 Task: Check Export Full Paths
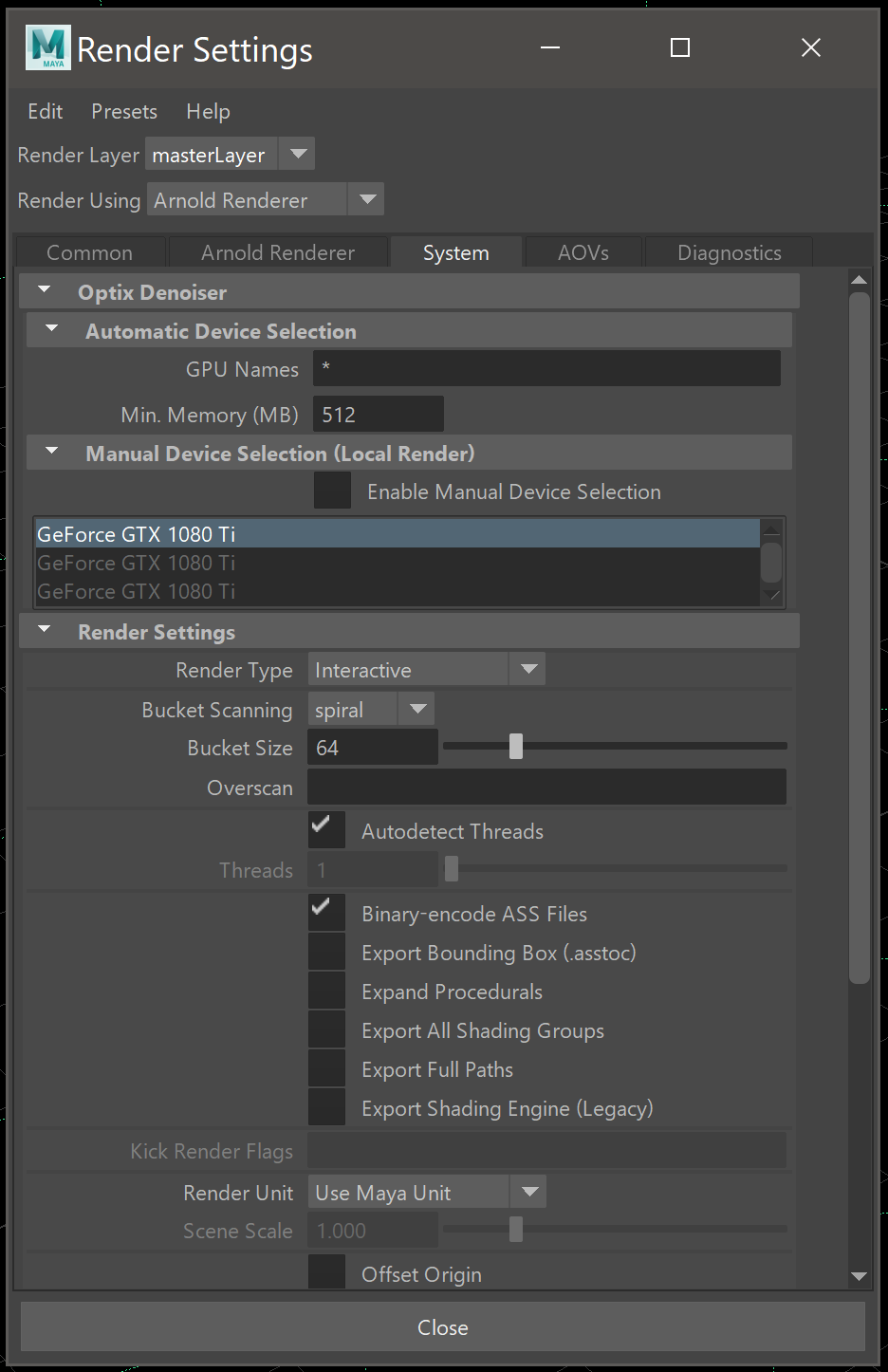325,1067
